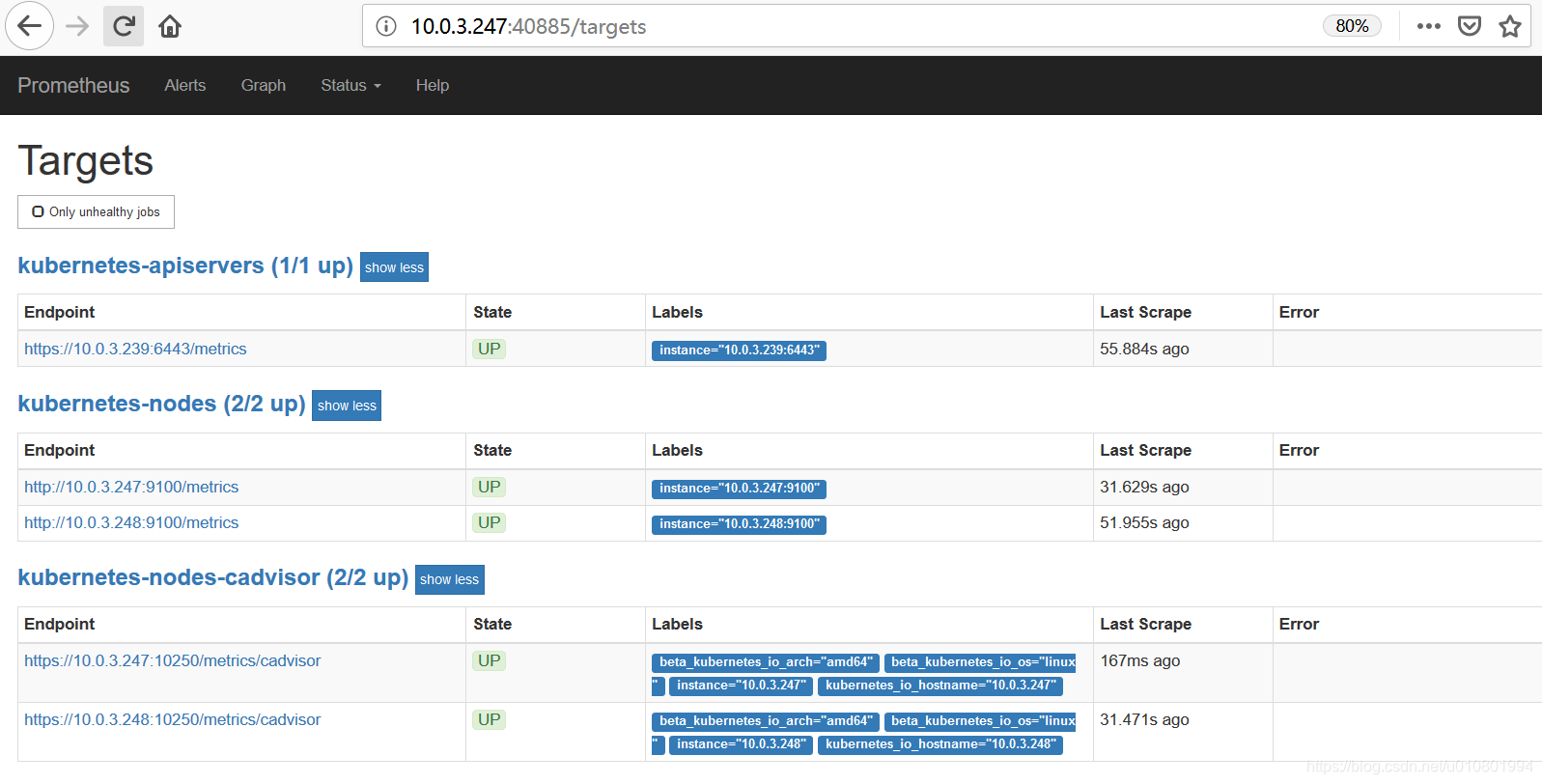
Task: Click Labels header in kubernetes-nodes-cadvisor table
Action: 677,624
